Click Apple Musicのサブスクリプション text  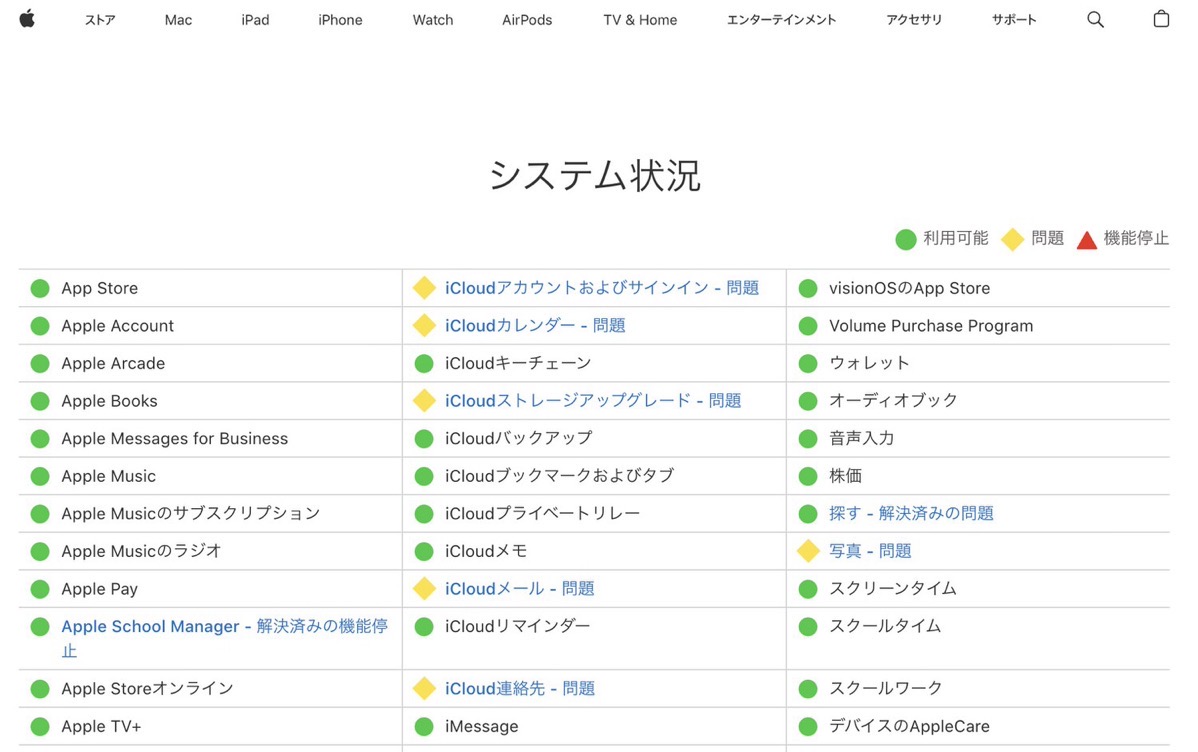point(191,514)
